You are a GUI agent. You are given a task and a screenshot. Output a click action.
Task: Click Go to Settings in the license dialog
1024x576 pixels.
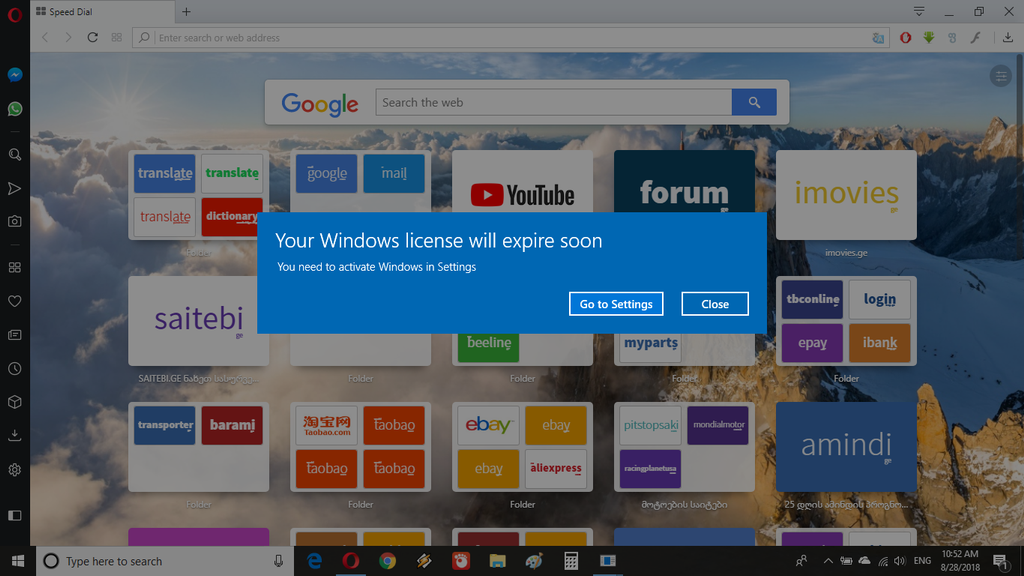click(616, 304)
